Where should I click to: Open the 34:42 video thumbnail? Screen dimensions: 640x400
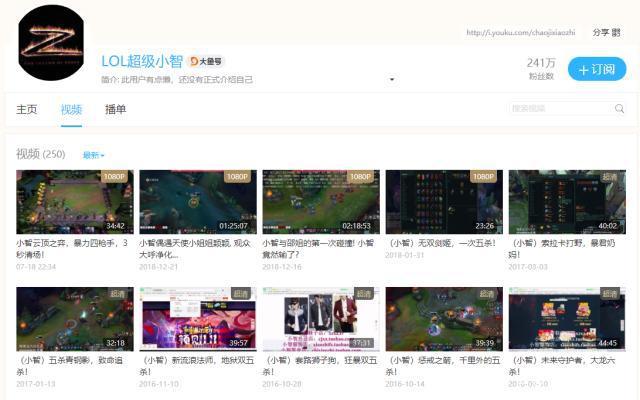coord(75,202)
